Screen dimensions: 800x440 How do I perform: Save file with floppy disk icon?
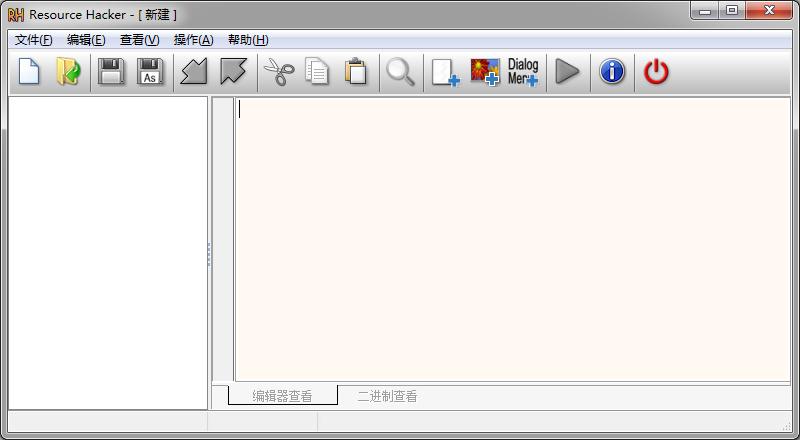click(x=111, y=71)
